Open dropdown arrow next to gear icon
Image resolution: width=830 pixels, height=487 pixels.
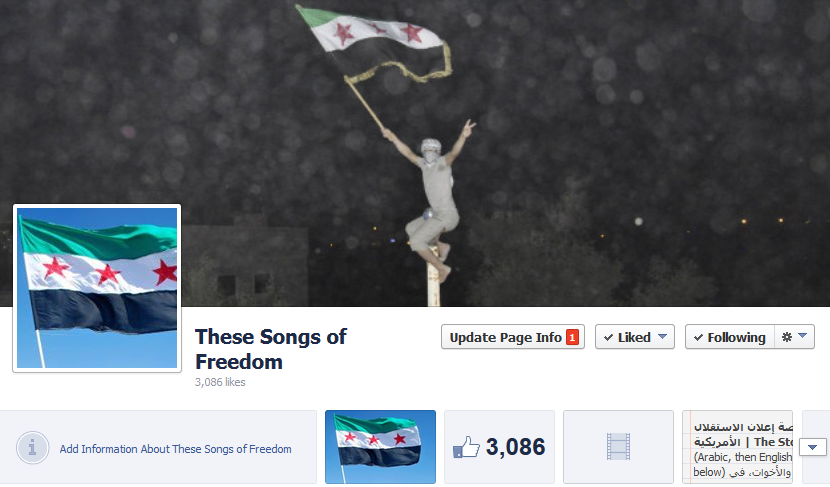[x=802, y=336]
